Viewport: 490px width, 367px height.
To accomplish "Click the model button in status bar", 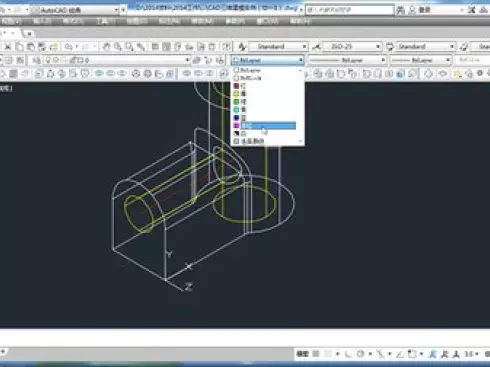I will click(x=302, y=354).
